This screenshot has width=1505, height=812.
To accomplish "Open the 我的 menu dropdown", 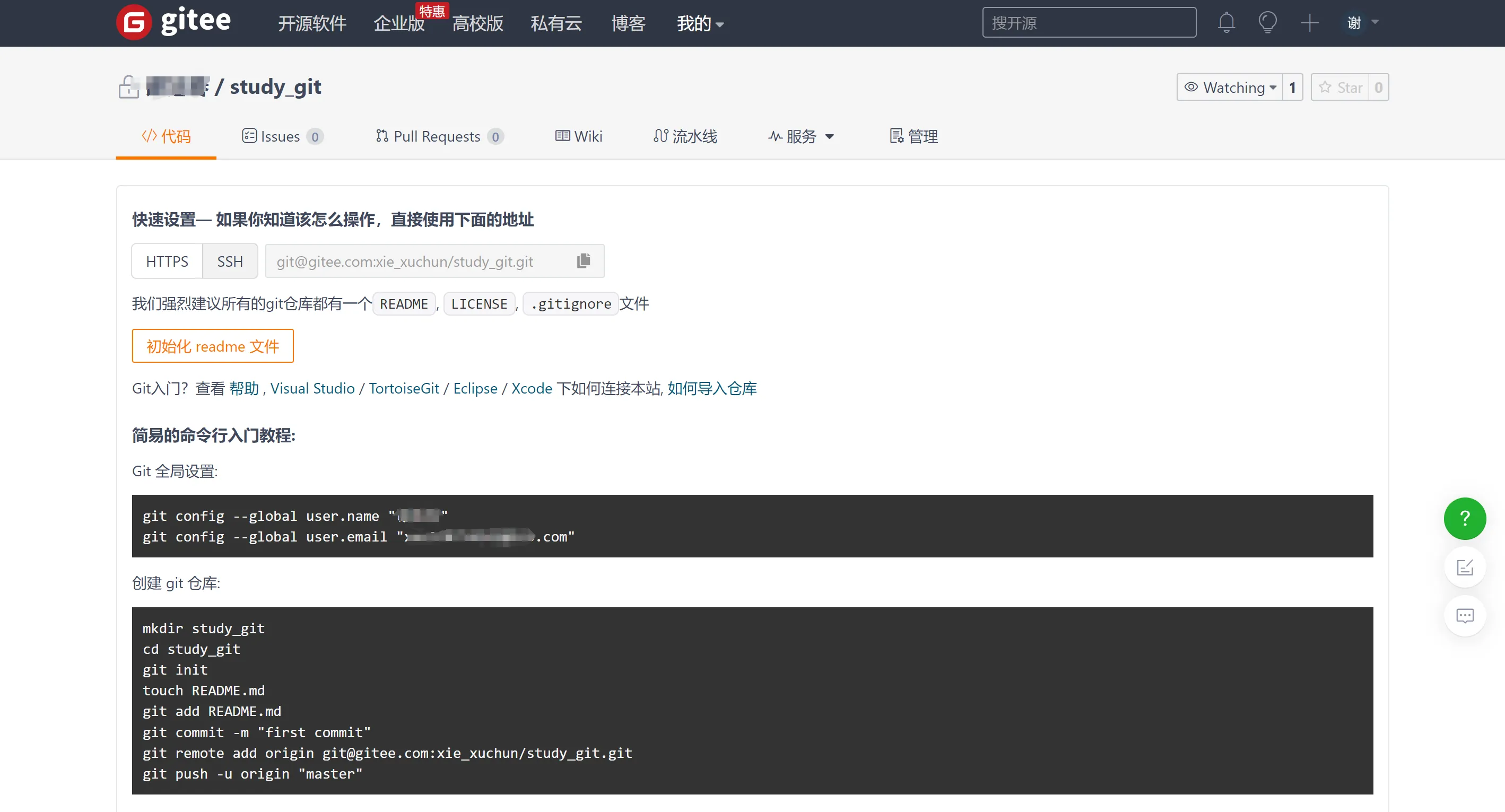I will [699, 23].
